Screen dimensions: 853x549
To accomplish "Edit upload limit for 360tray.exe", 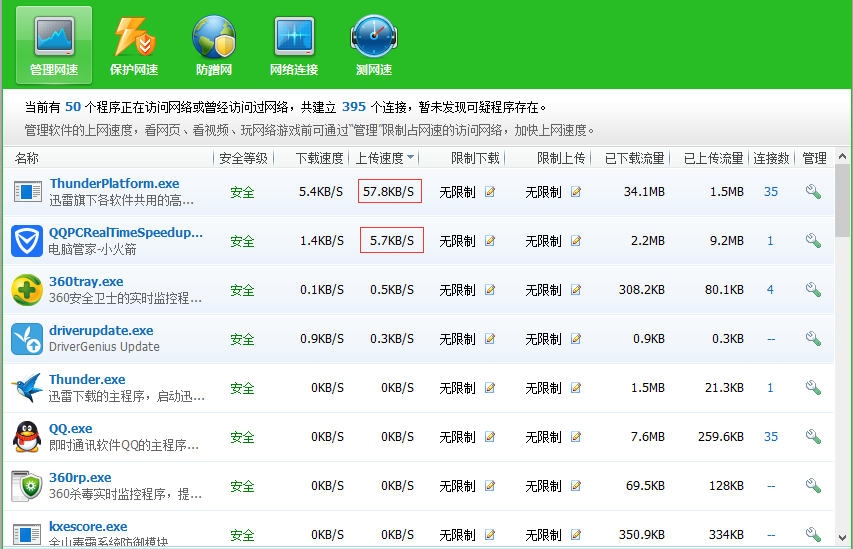I will (576, 290).
